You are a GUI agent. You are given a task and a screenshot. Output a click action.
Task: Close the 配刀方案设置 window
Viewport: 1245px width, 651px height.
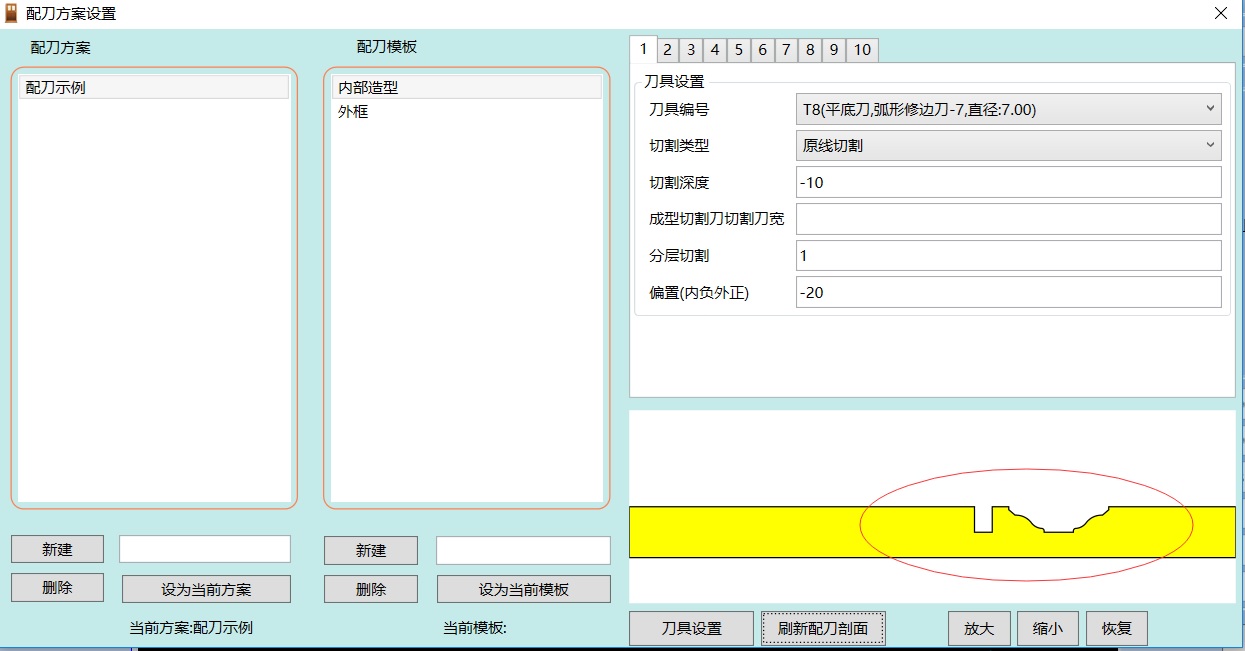point(1220,13)
